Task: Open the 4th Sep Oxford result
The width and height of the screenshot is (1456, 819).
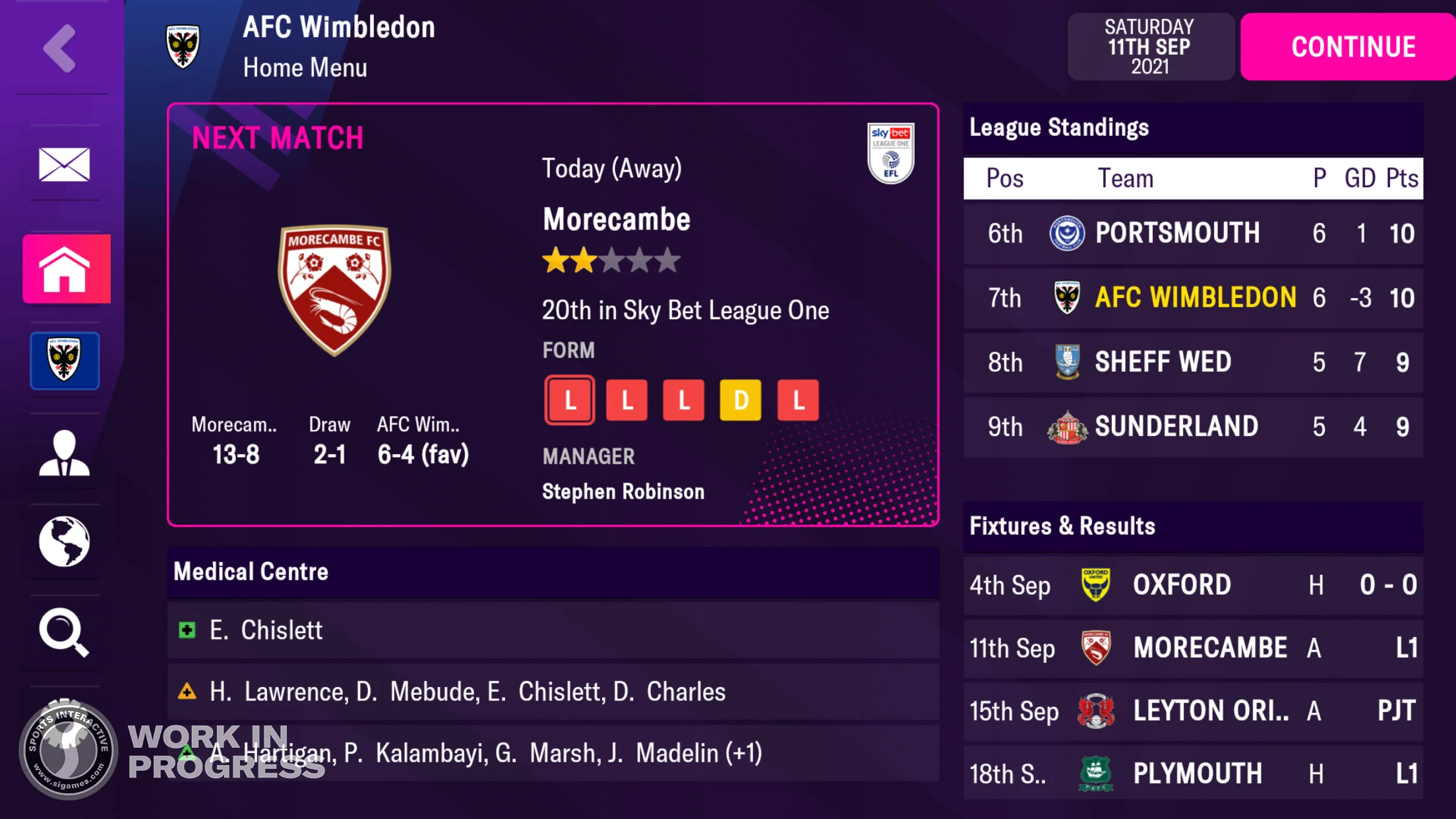Action: 1192,585
